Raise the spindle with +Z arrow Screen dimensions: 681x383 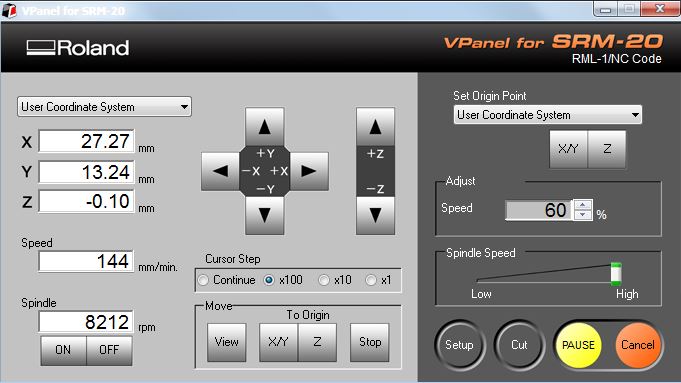coord(375,127)
